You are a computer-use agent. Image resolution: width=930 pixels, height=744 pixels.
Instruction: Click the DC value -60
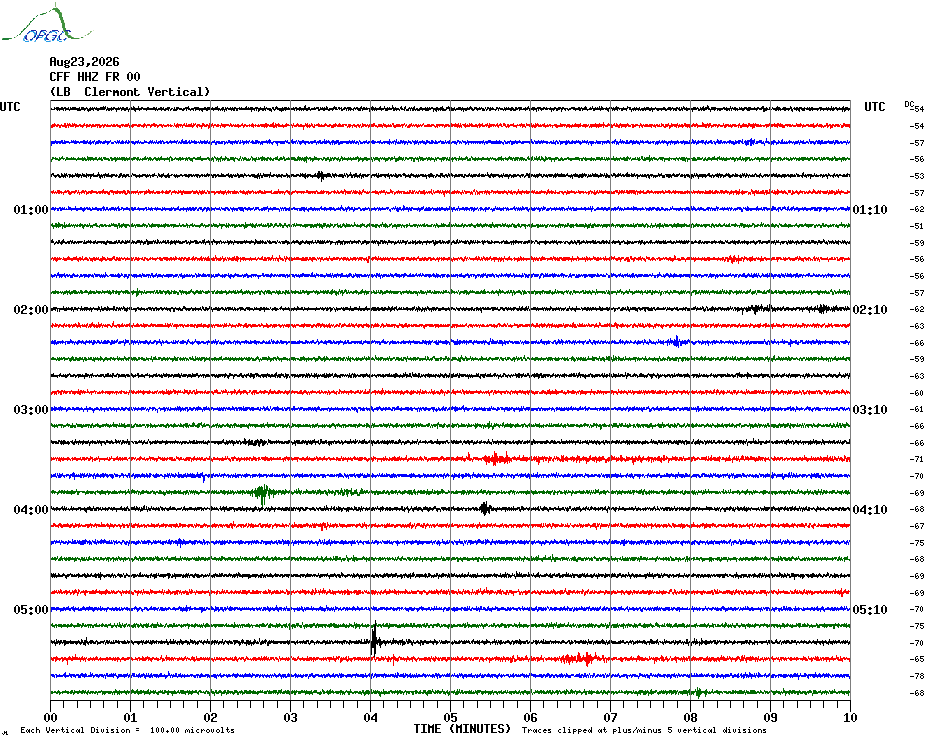click(x=918, y=393)
